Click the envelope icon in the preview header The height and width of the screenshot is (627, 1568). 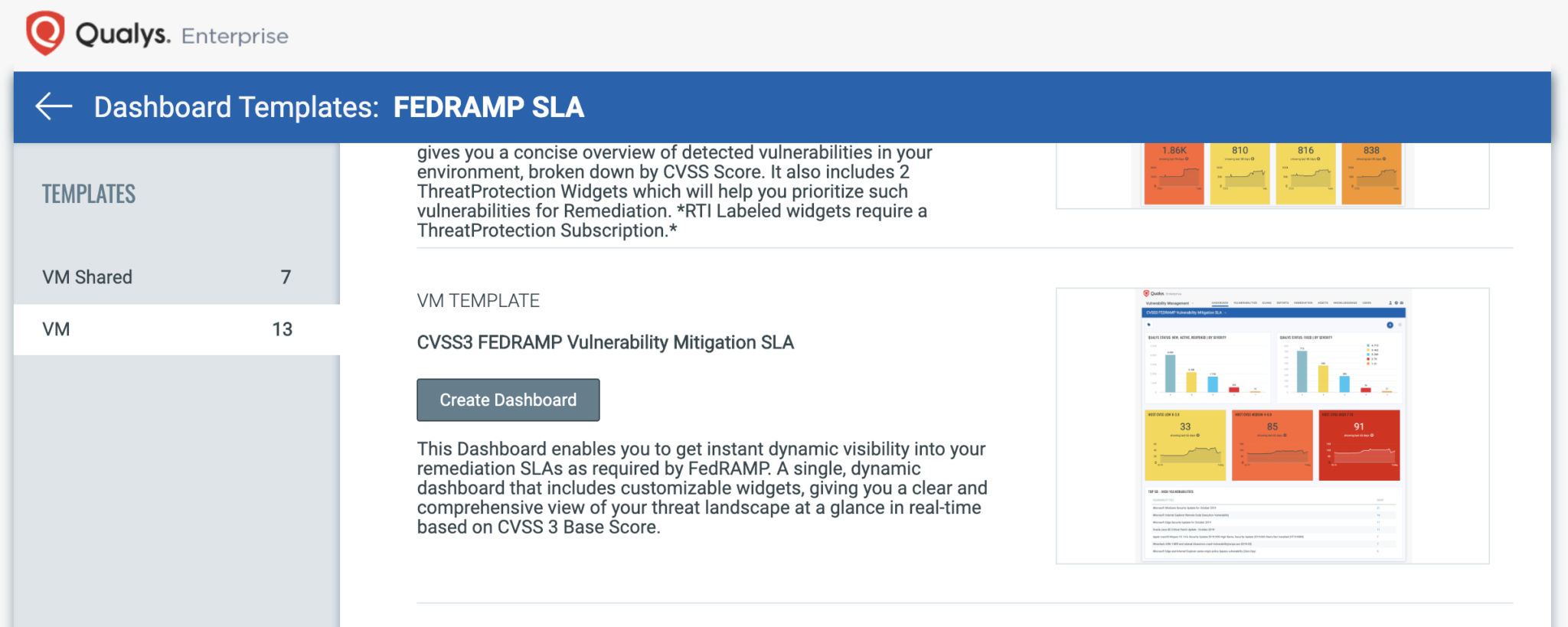click(x=1402, y=303)
